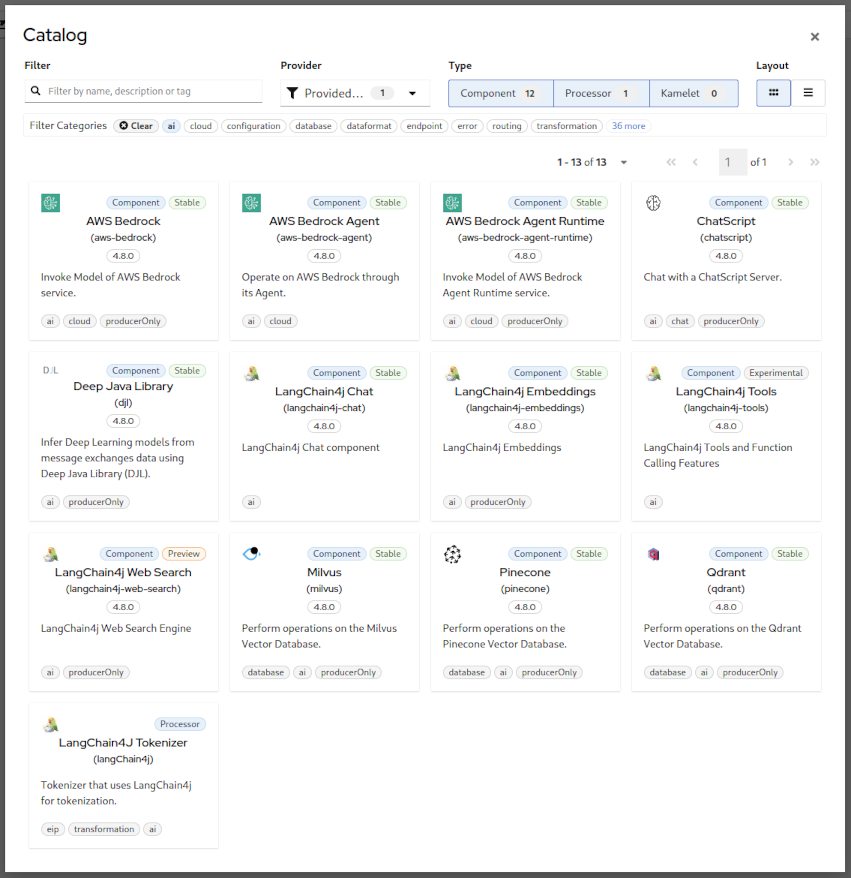This screenshot has height=878, width=851.
Task: Toggle the Component type filter
Action: pos(500,93)
